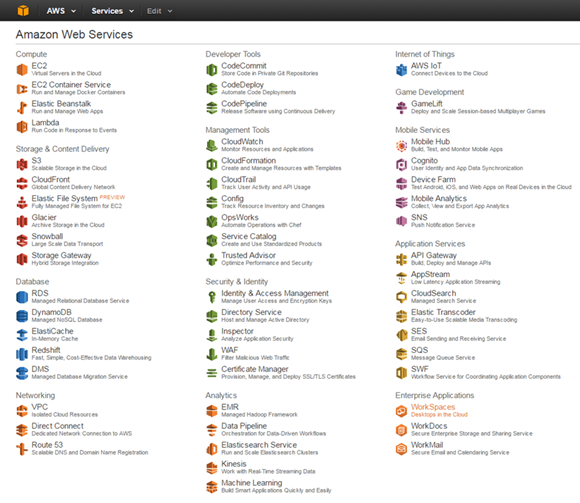Open the Storage Gateway link
The height and width of the screenshot is (503, 580).
pos(61,255)
